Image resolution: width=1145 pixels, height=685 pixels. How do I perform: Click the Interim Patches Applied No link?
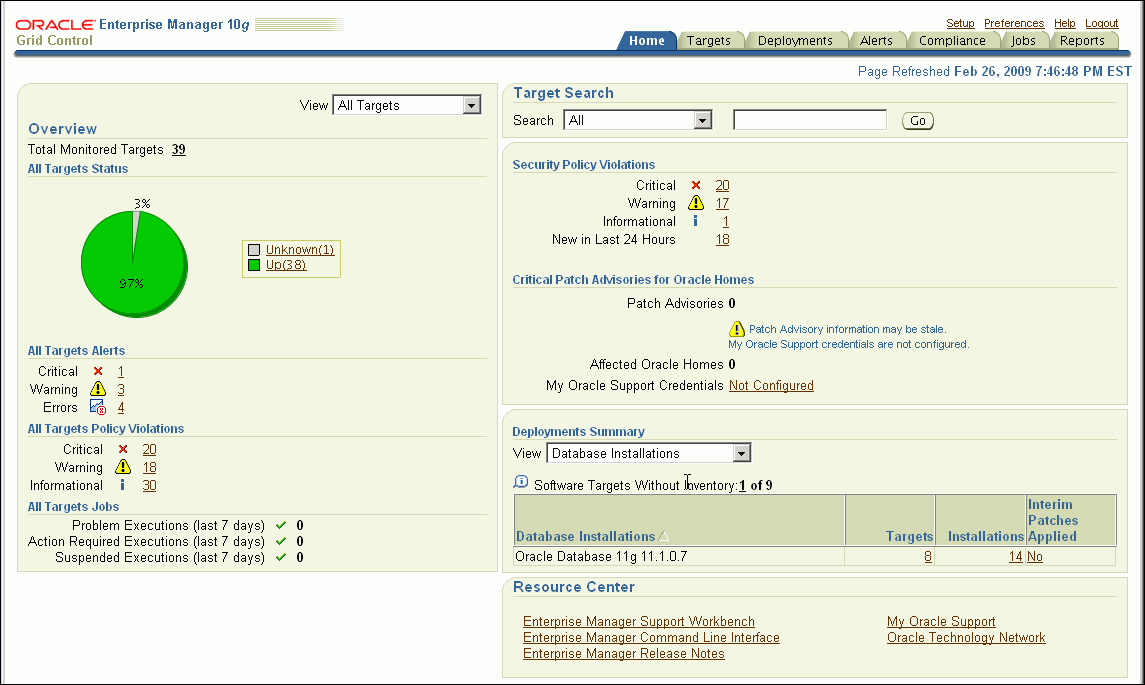point(1035,556)
